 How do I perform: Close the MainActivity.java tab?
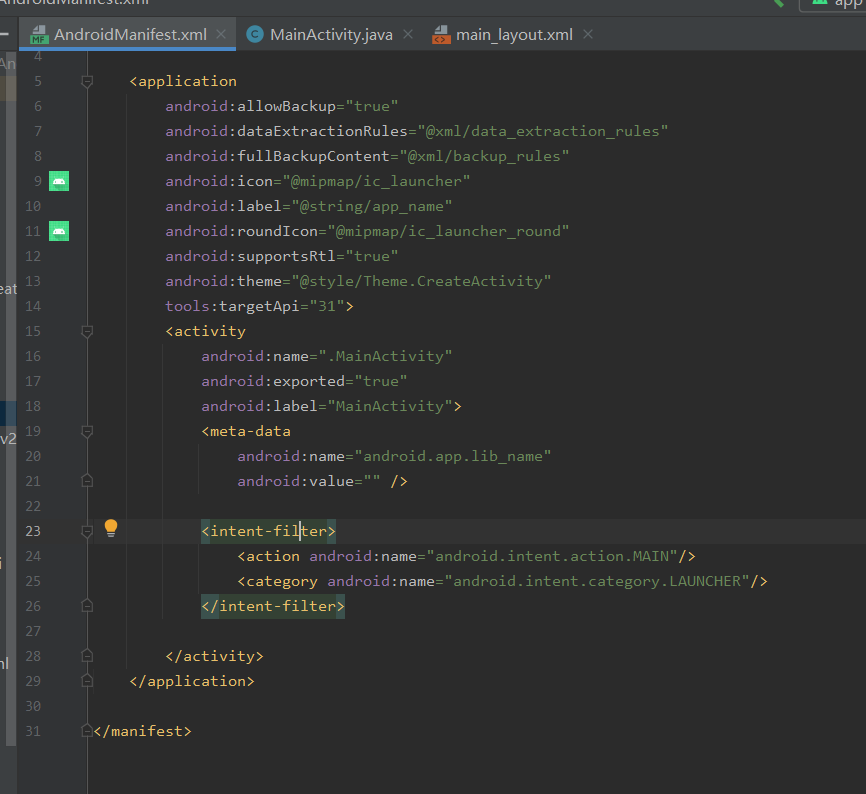click(x=408, y=35)
